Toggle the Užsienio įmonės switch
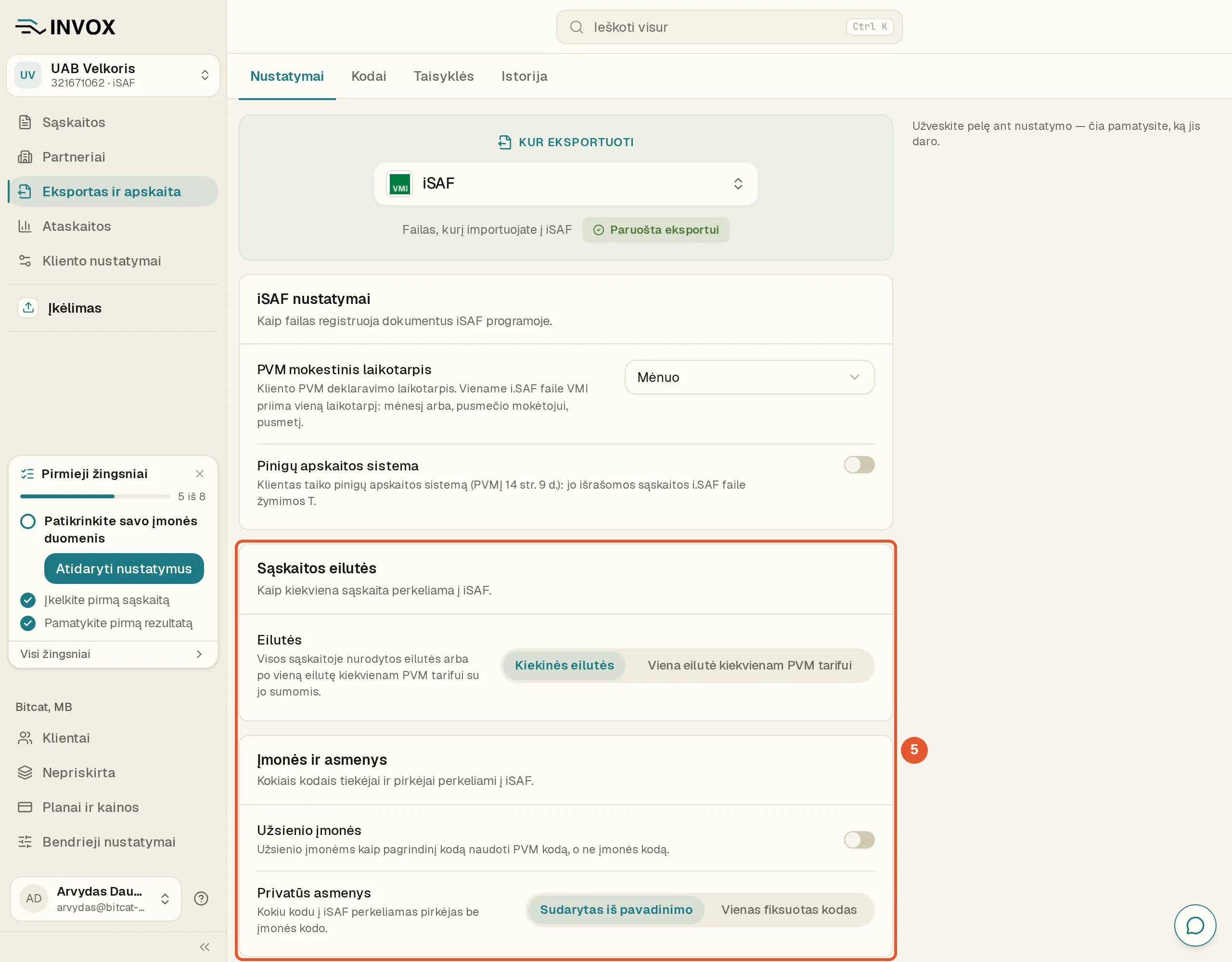This screenshot has height=962, width=1232. click(859, 840)
